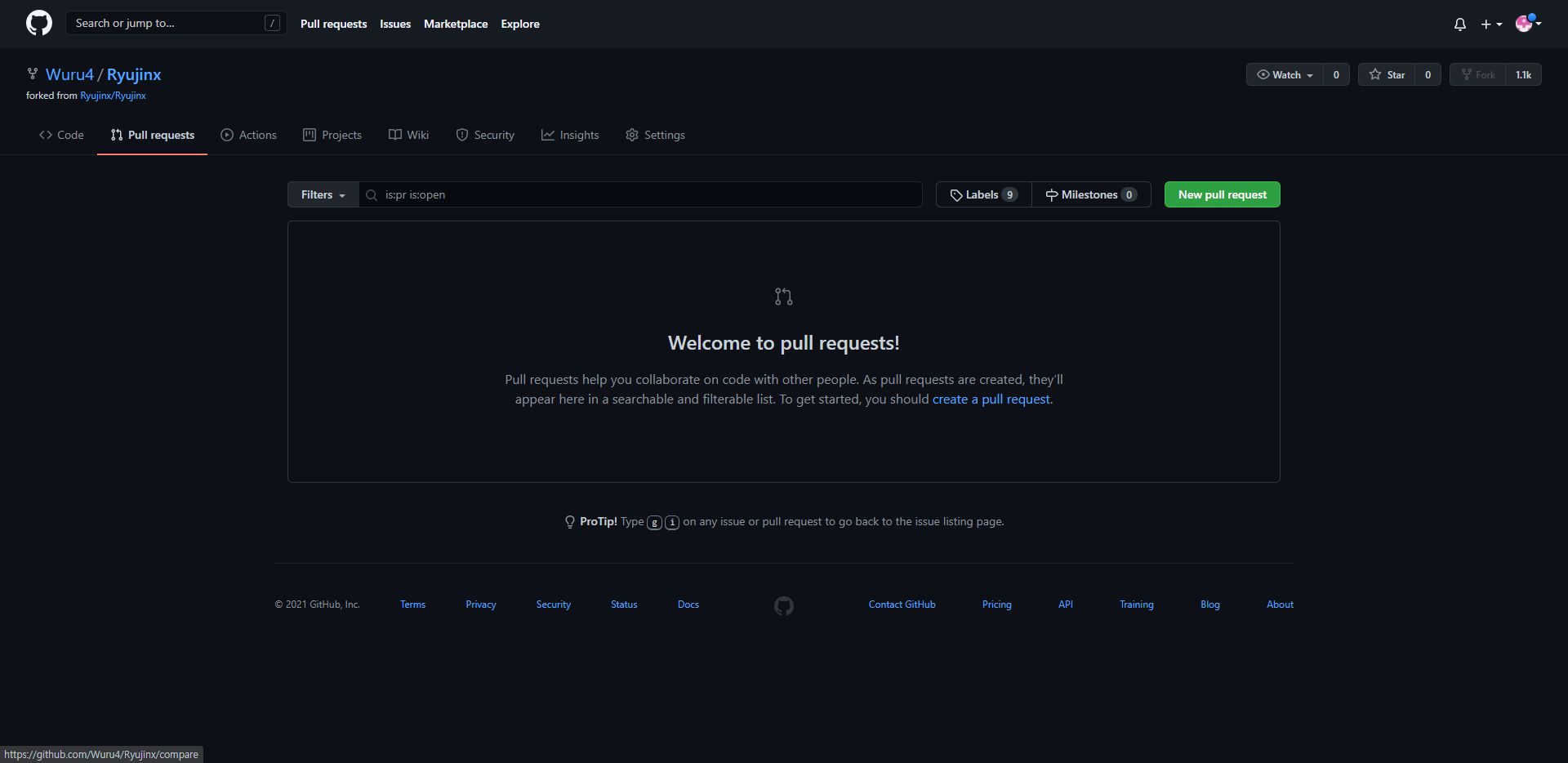This screenshot has height=763, width=1568.
Task: Open Pull requests in the top navigation
Action: (333, 24)
